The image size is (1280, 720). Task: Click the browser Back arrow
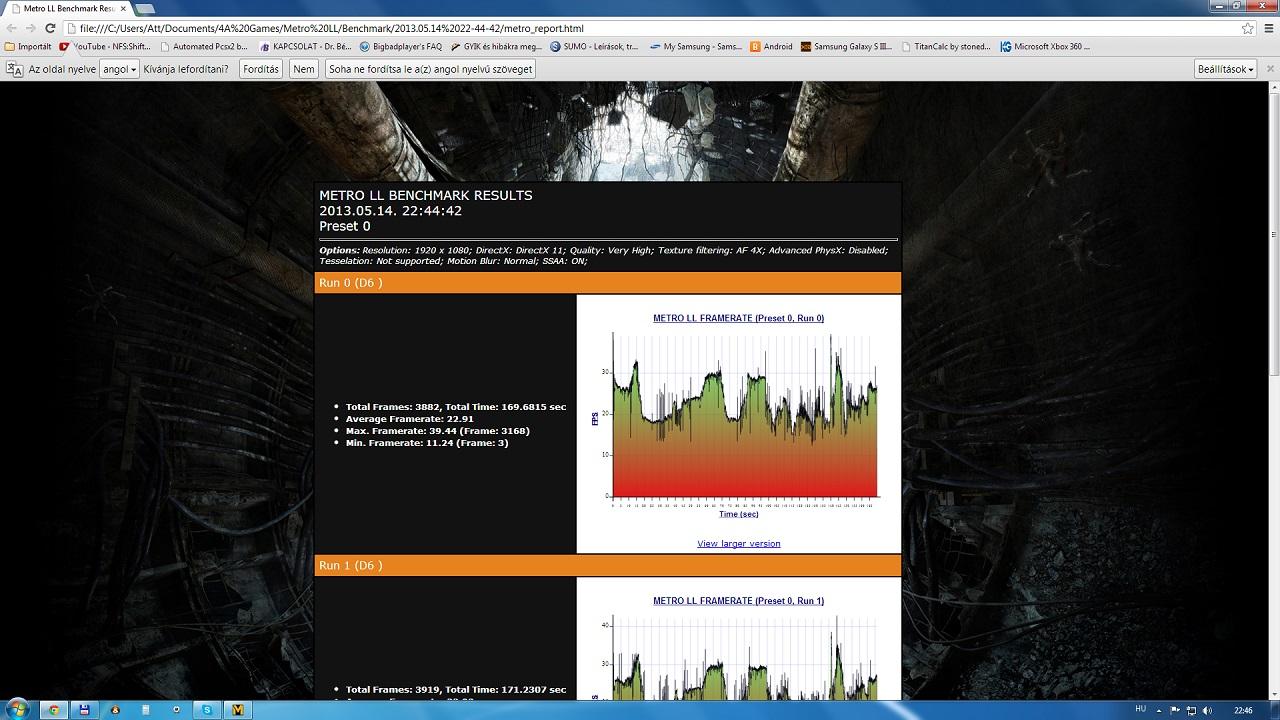click(x=11, y=28)
